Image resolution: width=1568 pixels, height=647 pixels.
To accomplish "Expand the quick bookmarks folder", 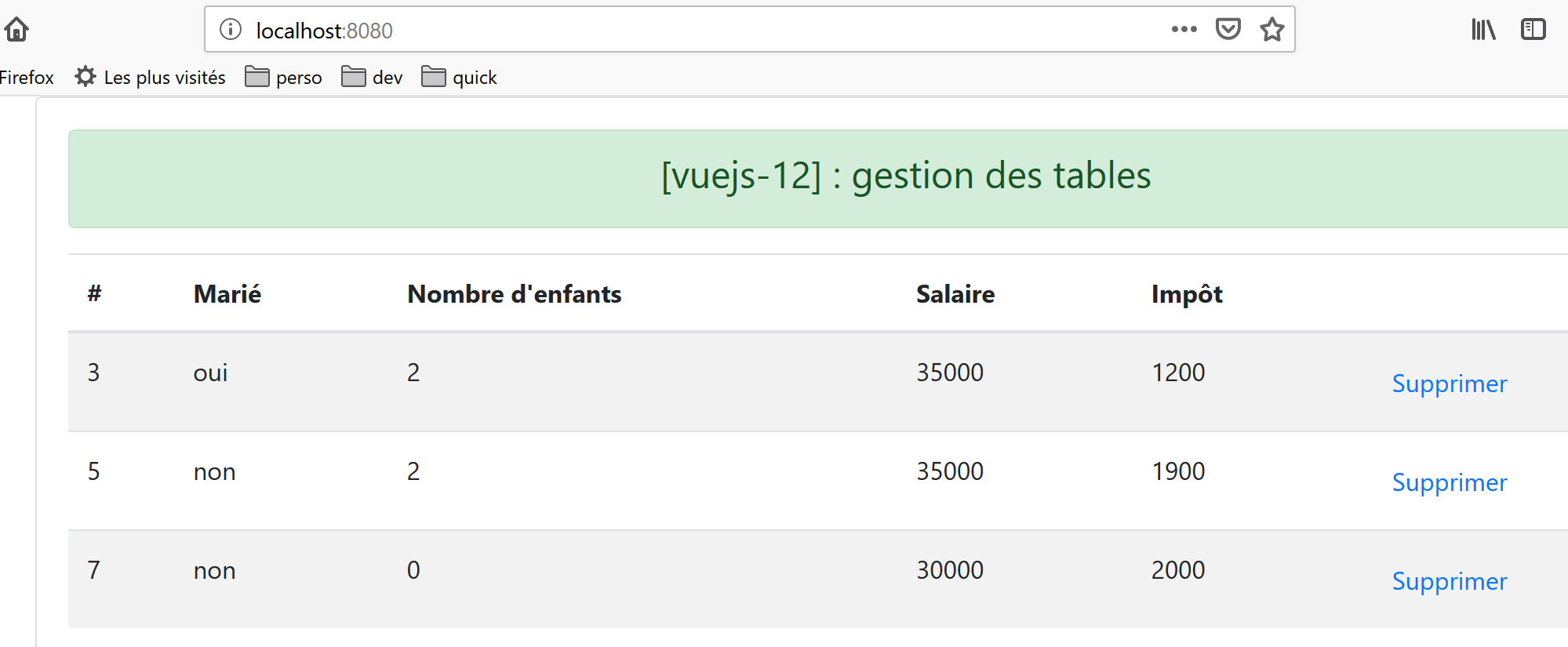I will tap(460, 77).
